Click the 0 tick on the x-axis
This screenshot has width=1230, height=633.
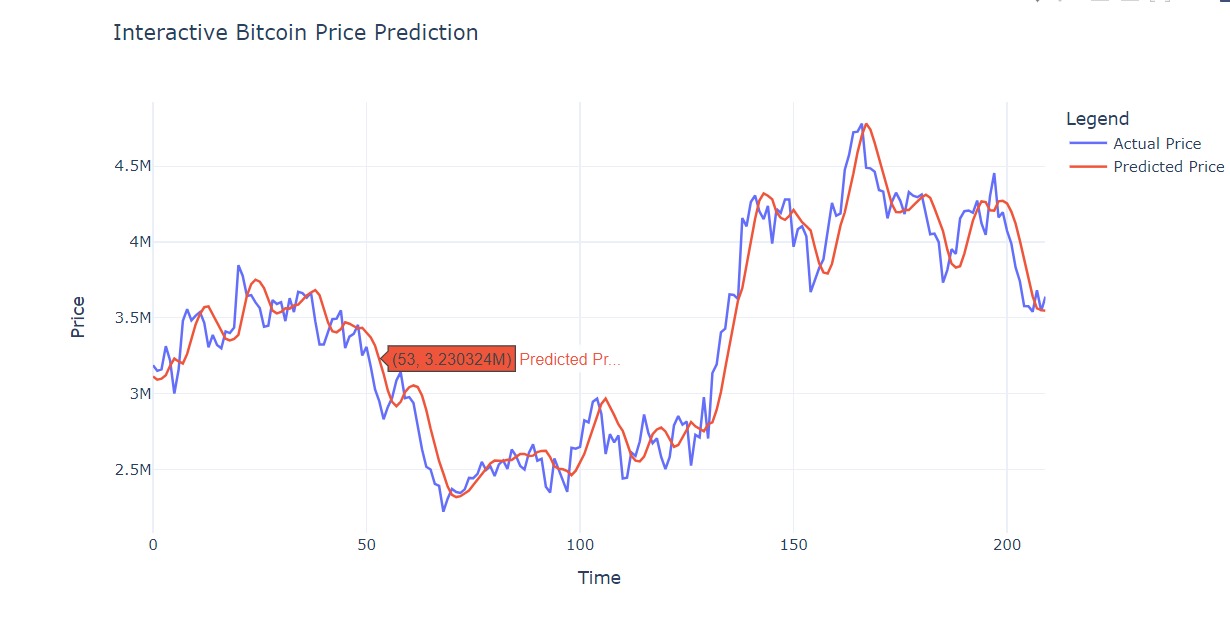153,544
